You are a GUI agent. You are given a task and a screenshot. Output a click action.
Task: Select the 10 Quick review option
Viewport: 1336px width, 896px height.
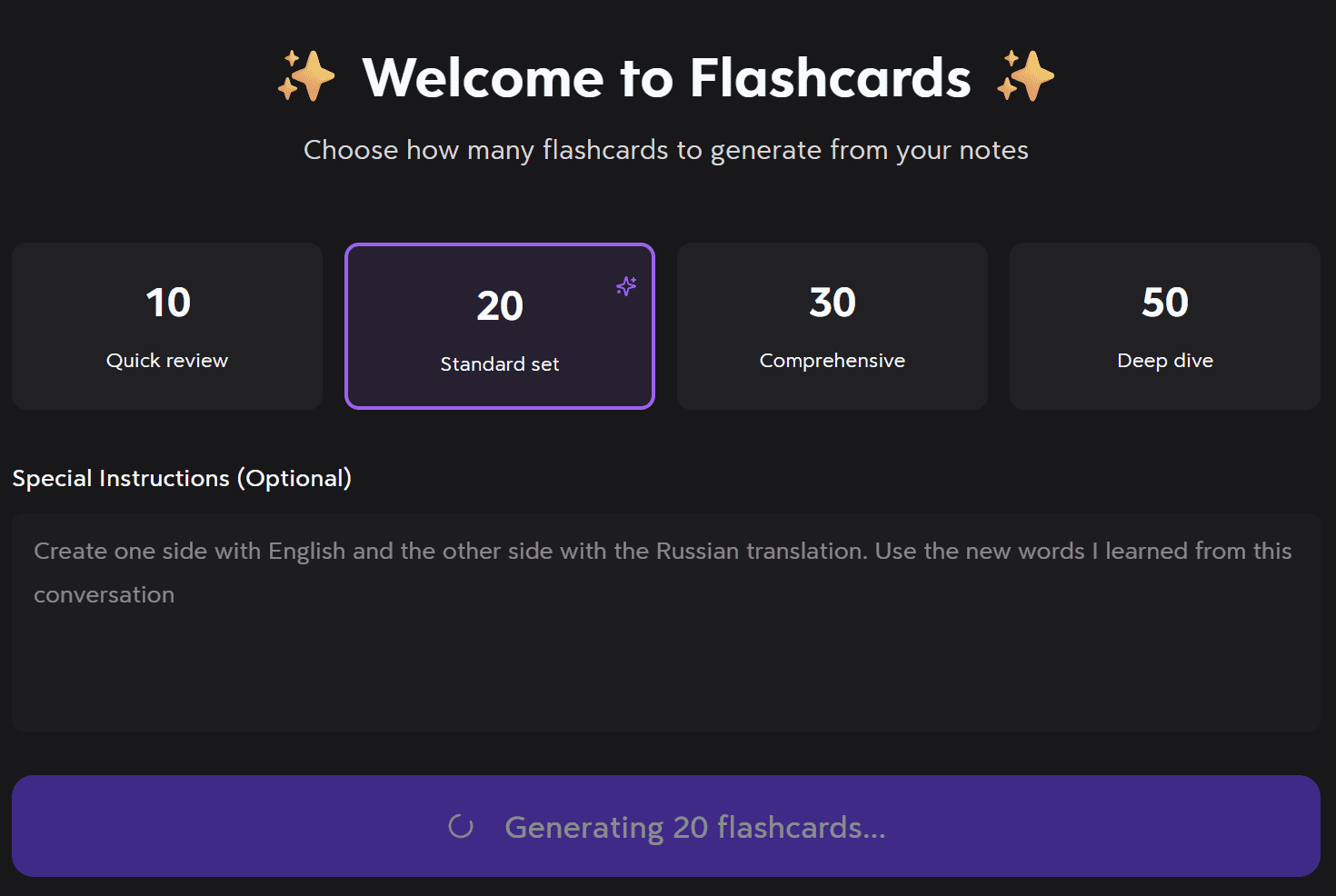(x=167, y=326)
